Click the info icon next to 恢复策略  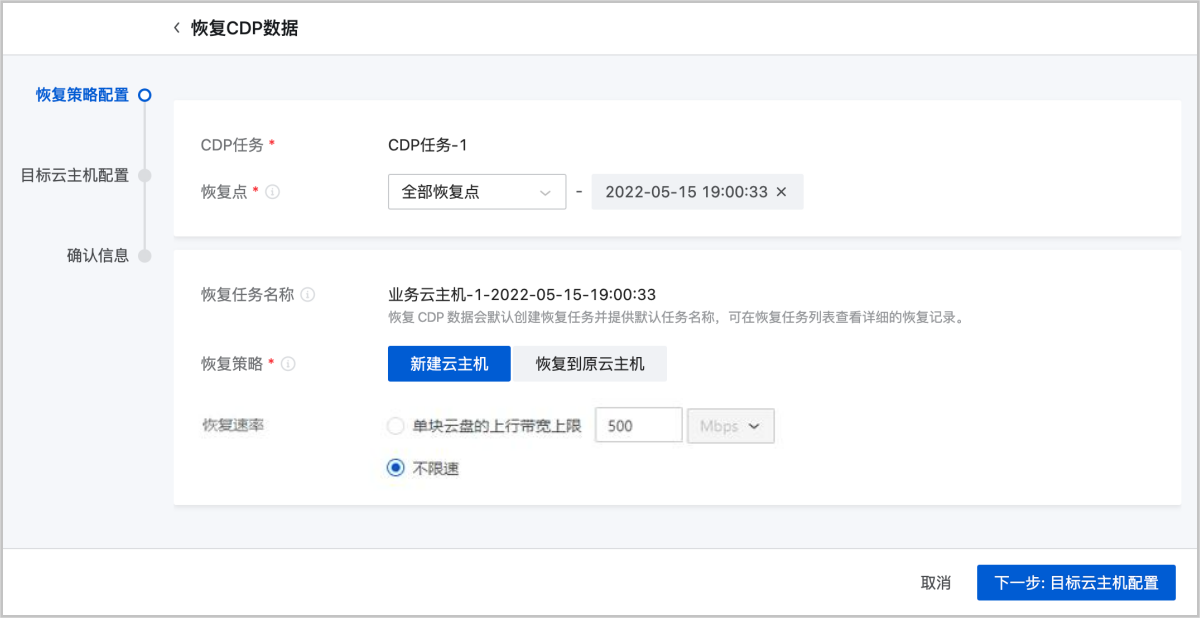(288, 365)
